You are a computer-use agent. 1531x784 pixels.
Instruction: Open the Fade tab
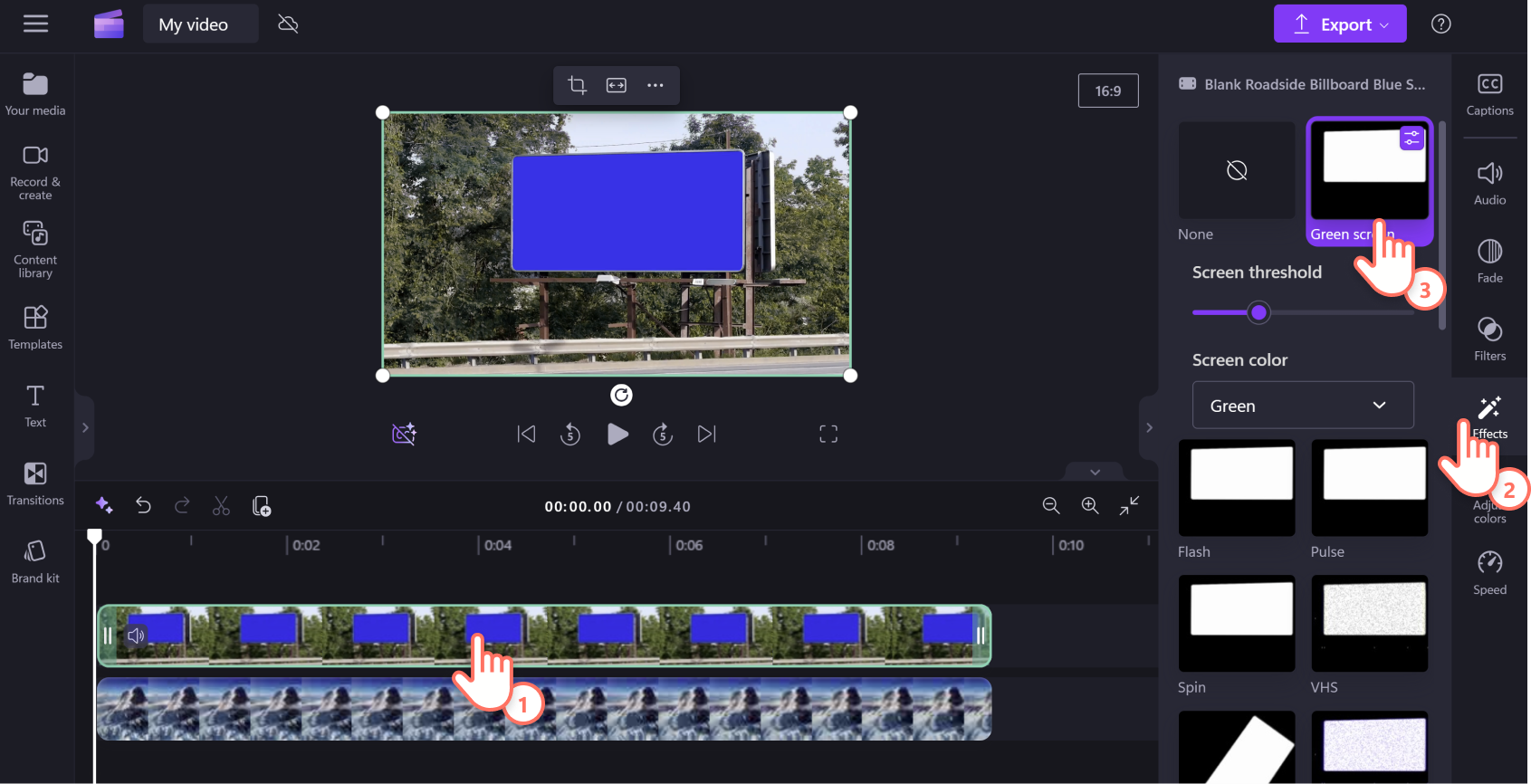point(1489,261)
